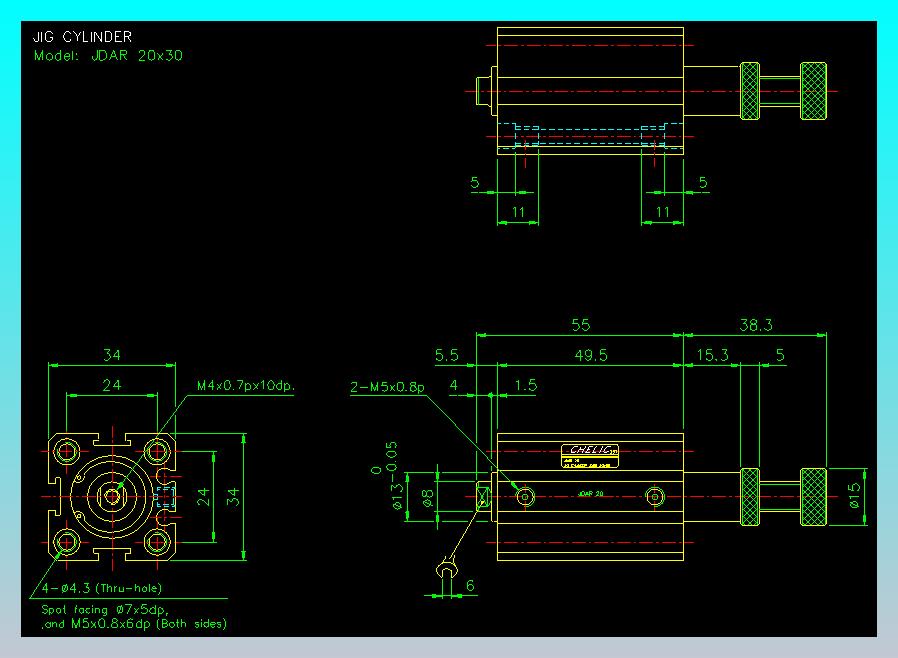898x658 pixels.
Task: Click the ø15 knob diameter dimension
Action: click(856, 495)
